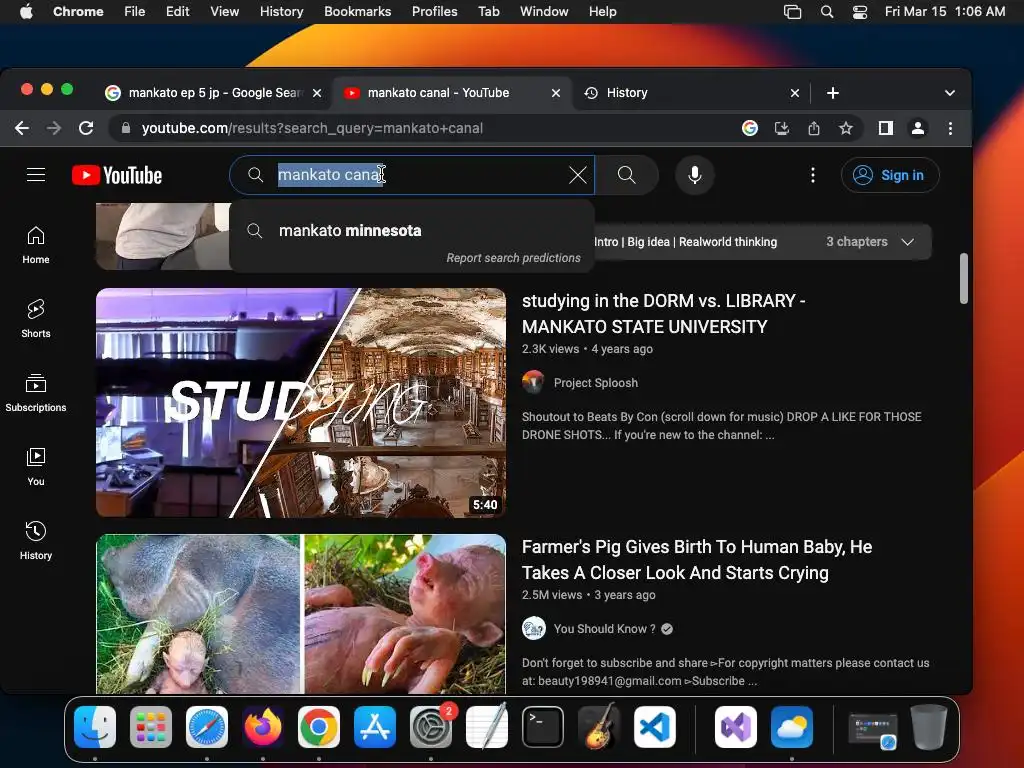The width and height of the screenshot is (1024, 768).
Task: Open Chrome profile icon
Action: tap(918, 128)
